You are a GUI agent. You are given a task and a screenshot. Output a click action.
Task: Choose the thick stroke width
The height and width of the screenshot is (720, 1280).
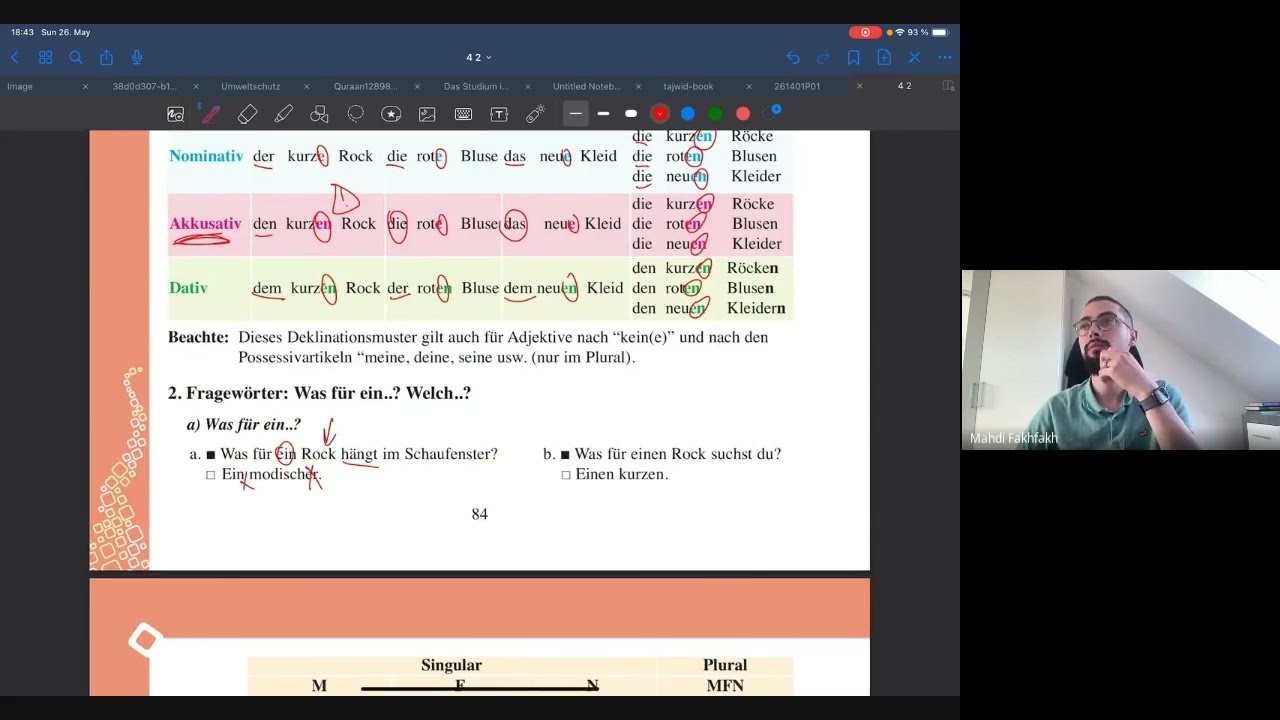pos(631,114)
